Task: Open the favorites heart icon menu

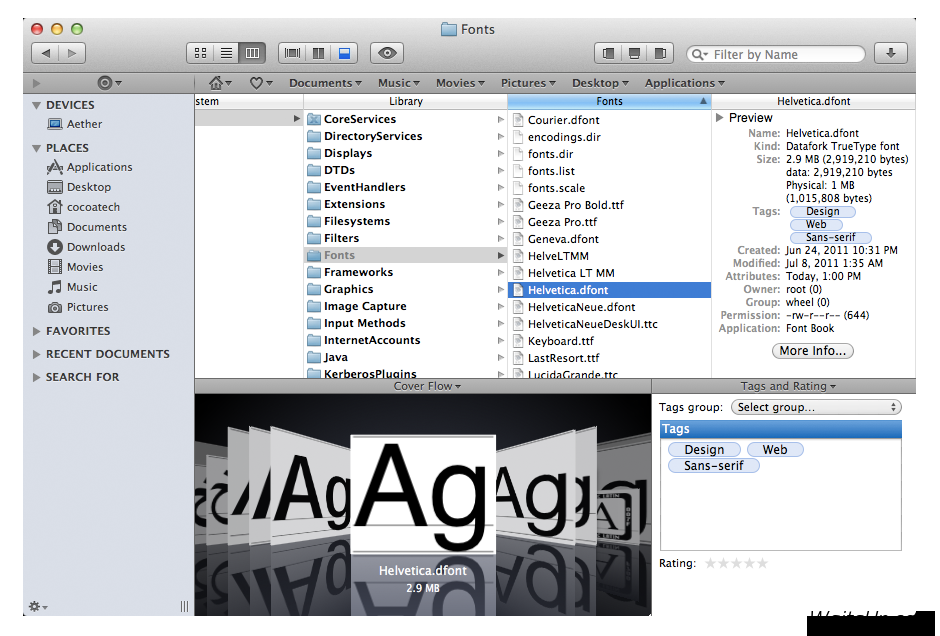Action: (x=260, y=83)
